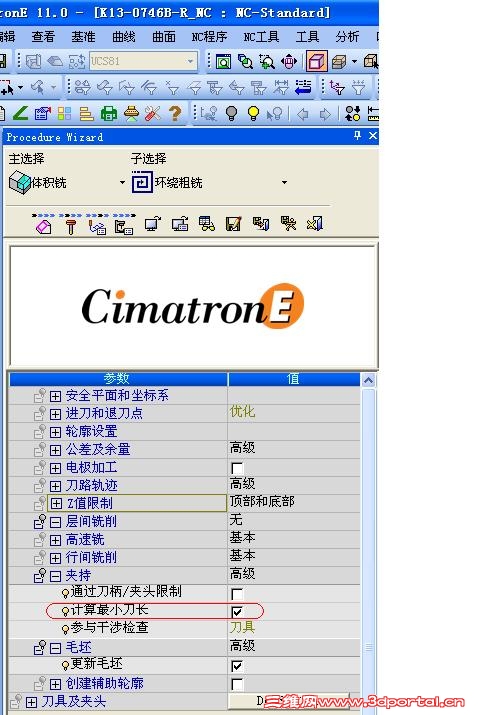Open the 基准 menu
Screen dimensions: 484x715
[83, 36]
